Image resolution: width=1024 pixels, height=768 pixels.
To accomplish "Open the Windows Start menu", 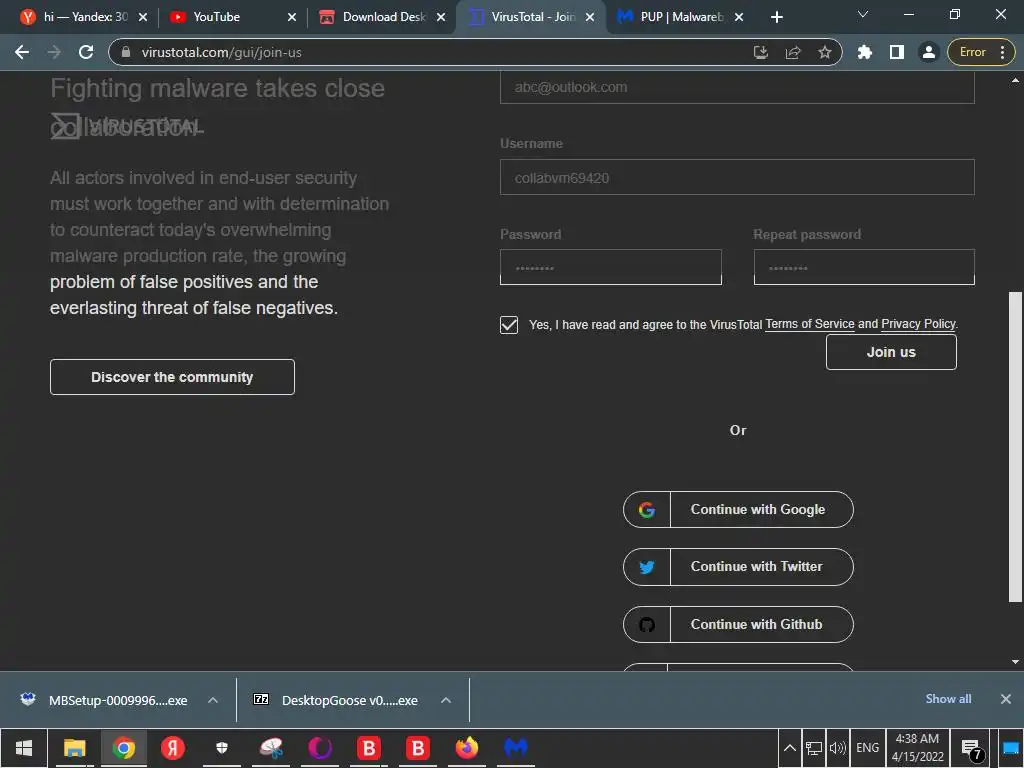I will pyautogui.click(x=24, y=748).
